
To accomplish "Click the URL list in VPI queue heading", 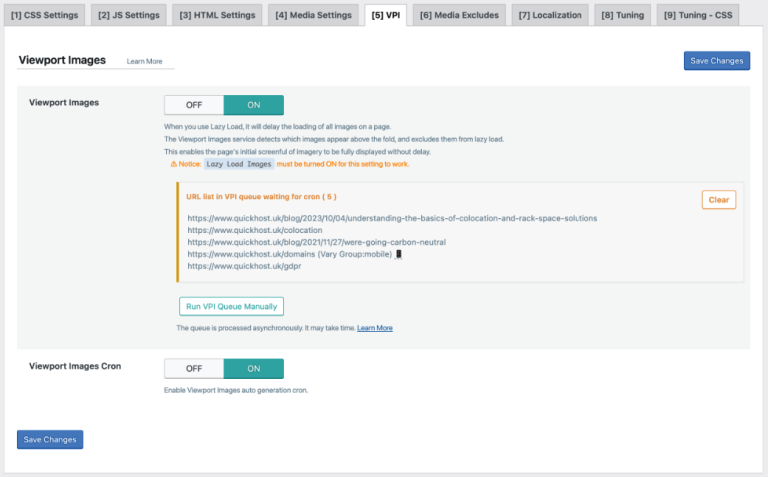I will 261,196.
